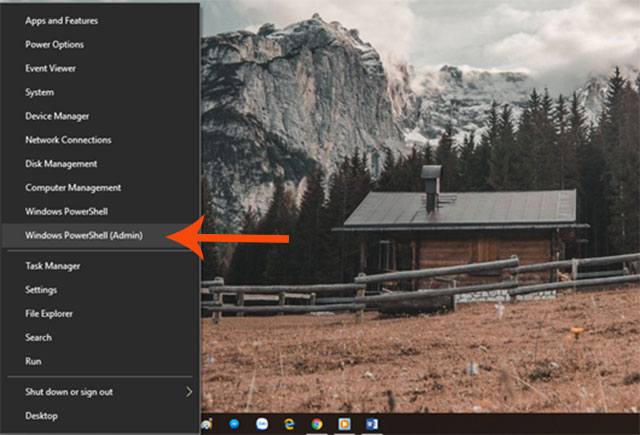Open Google Chrome on the taskbar
640x435 pixels.
317,424
